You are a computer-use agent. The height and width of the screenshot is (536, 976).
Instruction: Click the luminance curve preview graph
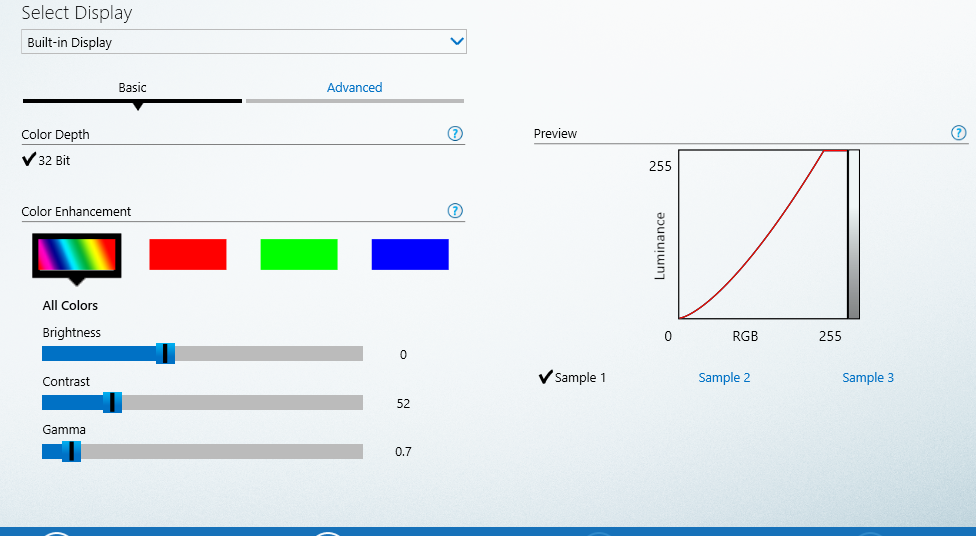click(763, 234)
